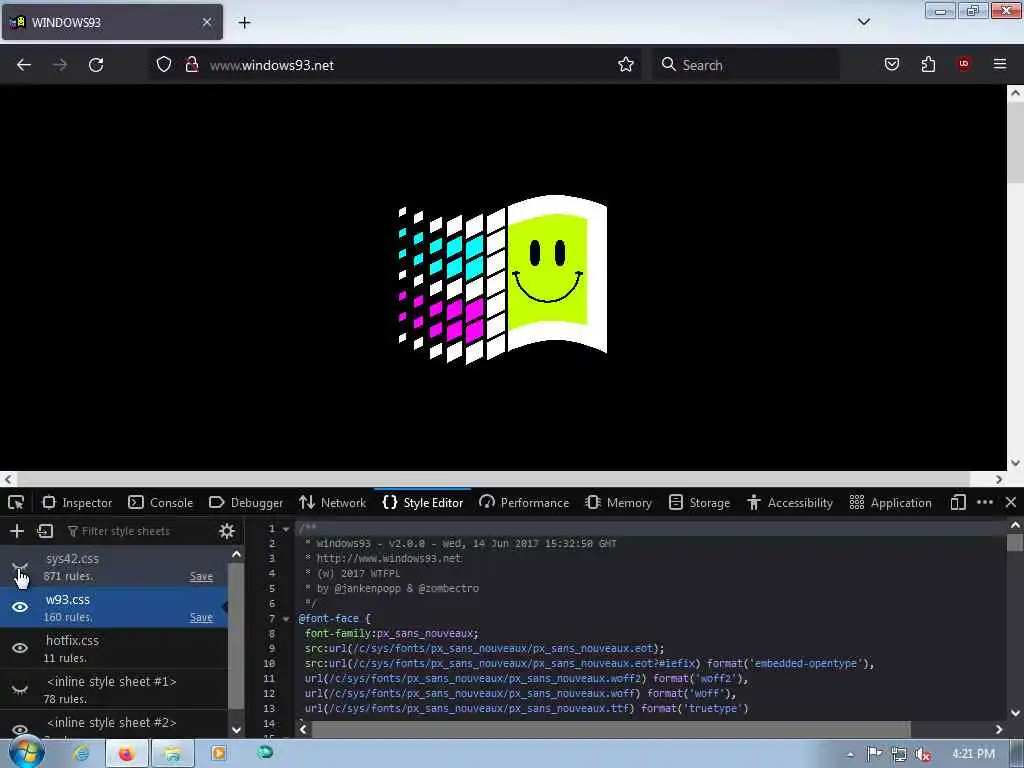Open devtools three-dot customize menu
Image resolution: width=1024 pixels, height=768 pixels.
985,502
